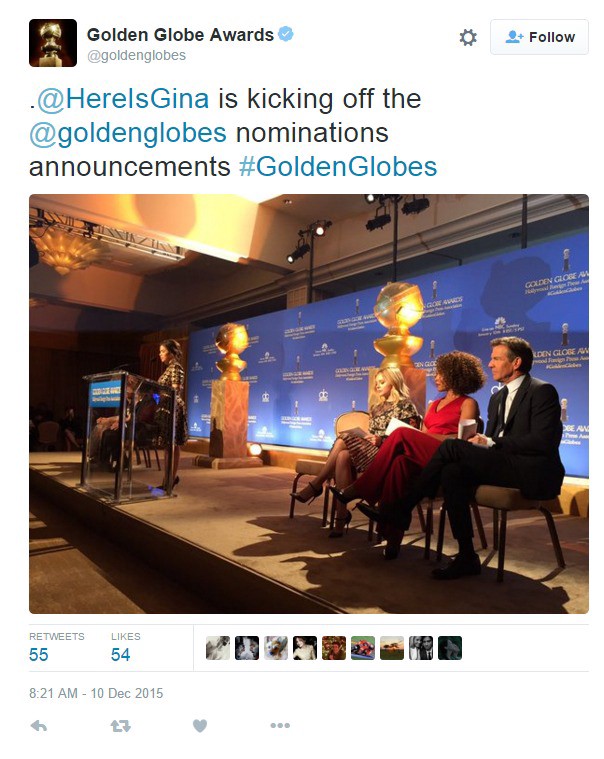Open the @HereIsGina mention link

[x=123, y=99]
